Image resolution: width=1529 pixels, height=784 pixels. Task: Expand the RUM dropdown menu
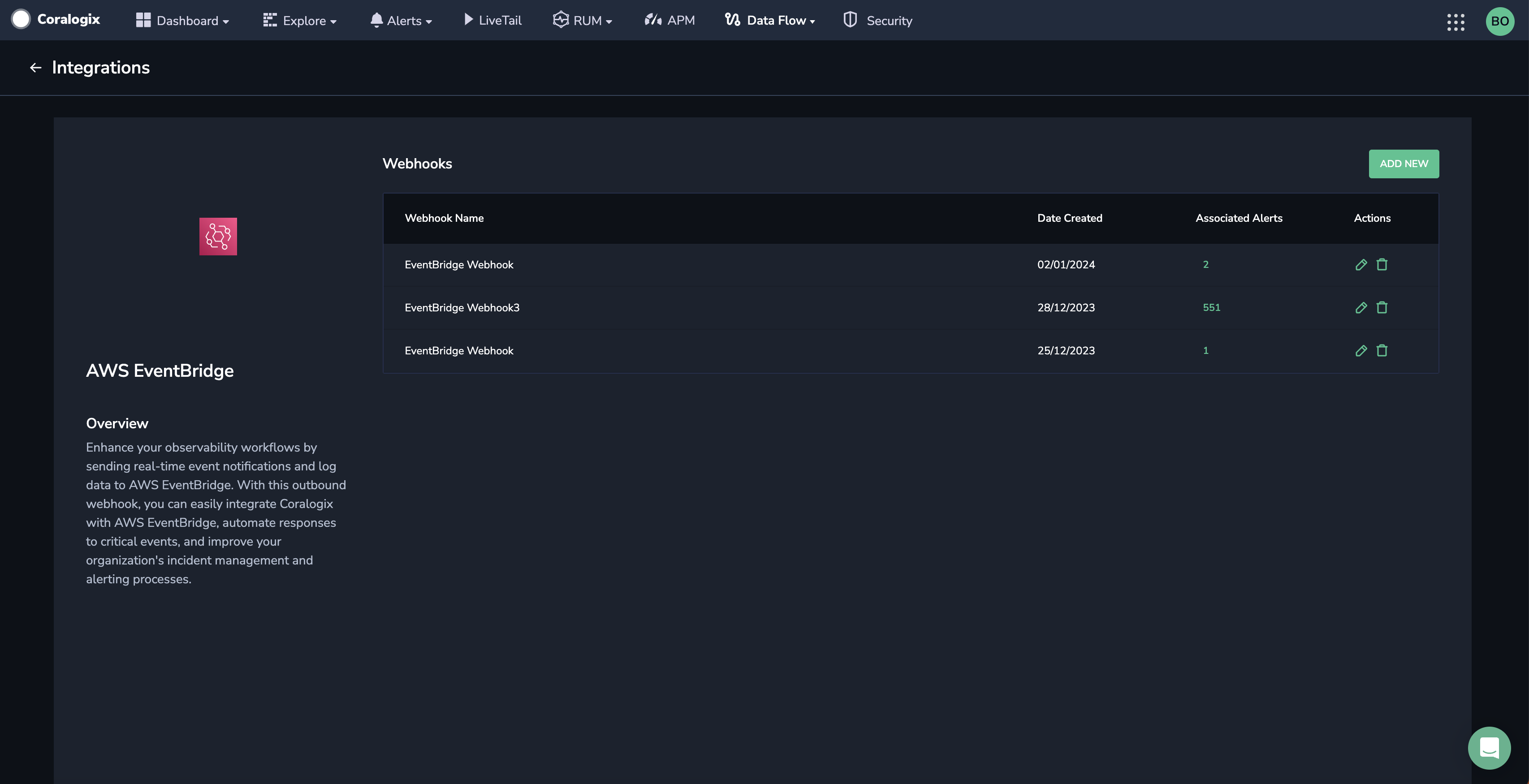coord(609,22)
